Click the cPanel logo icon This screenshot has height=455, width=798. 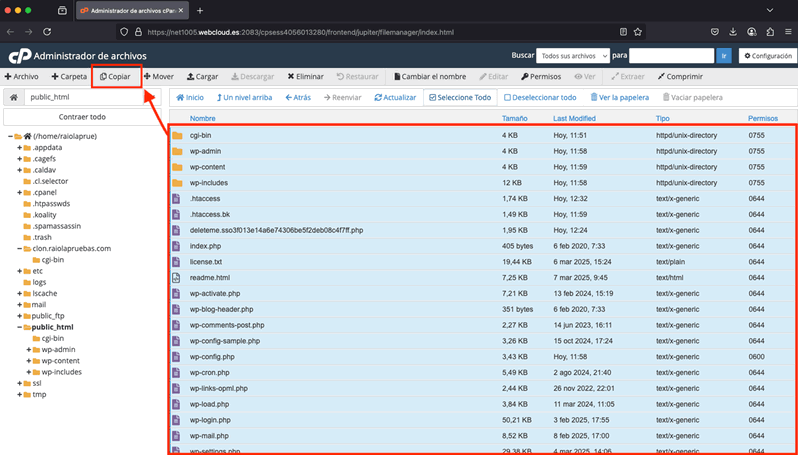(x=20, y=55)
